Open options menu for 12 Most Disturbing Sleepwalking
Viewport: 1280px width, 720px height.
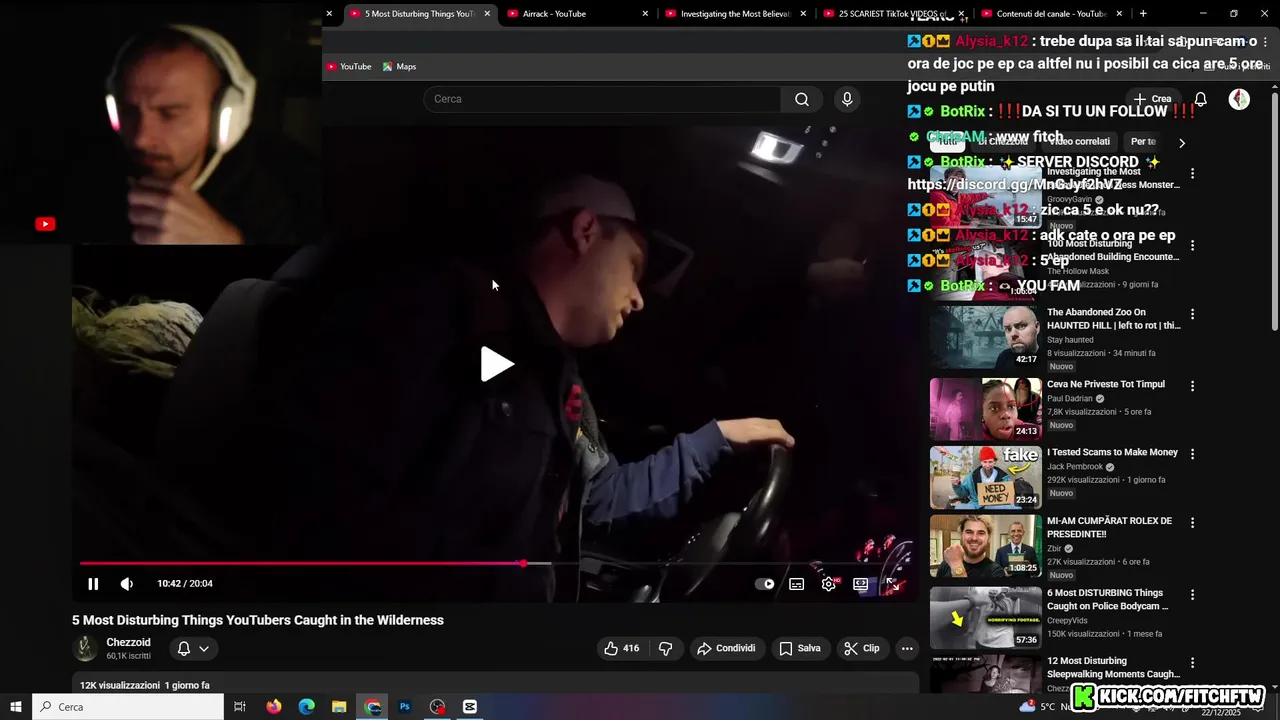(1192, 663)
